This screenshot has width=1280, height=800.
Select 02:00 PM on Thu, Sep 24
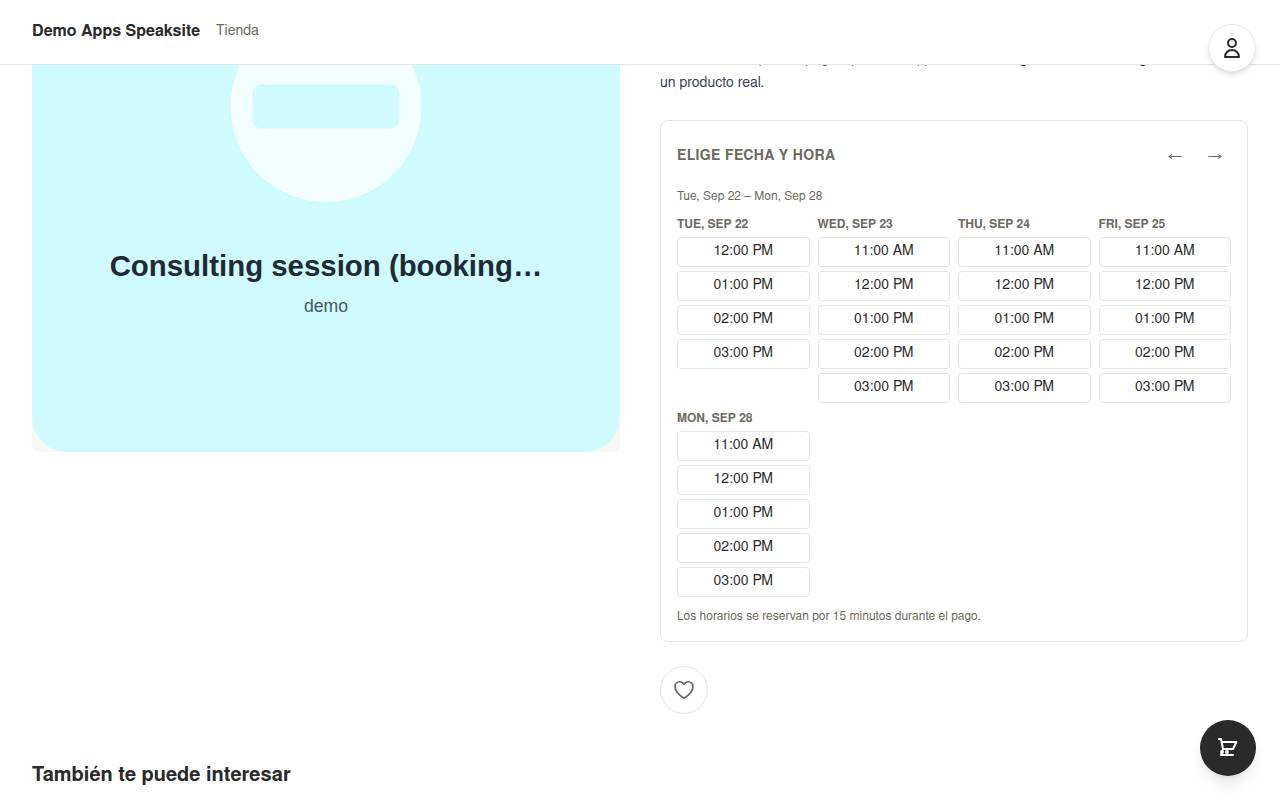(x=1024, y=353)
